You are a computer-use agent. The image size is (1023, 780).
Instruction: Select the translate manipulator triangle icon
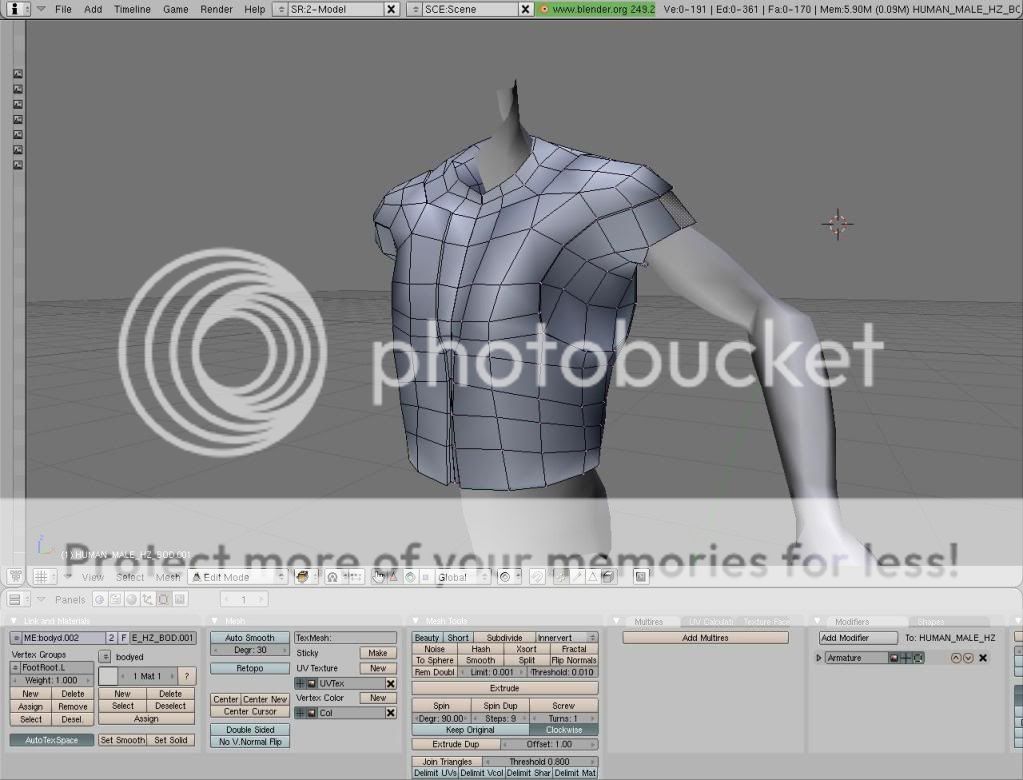(x=393, y=577)
